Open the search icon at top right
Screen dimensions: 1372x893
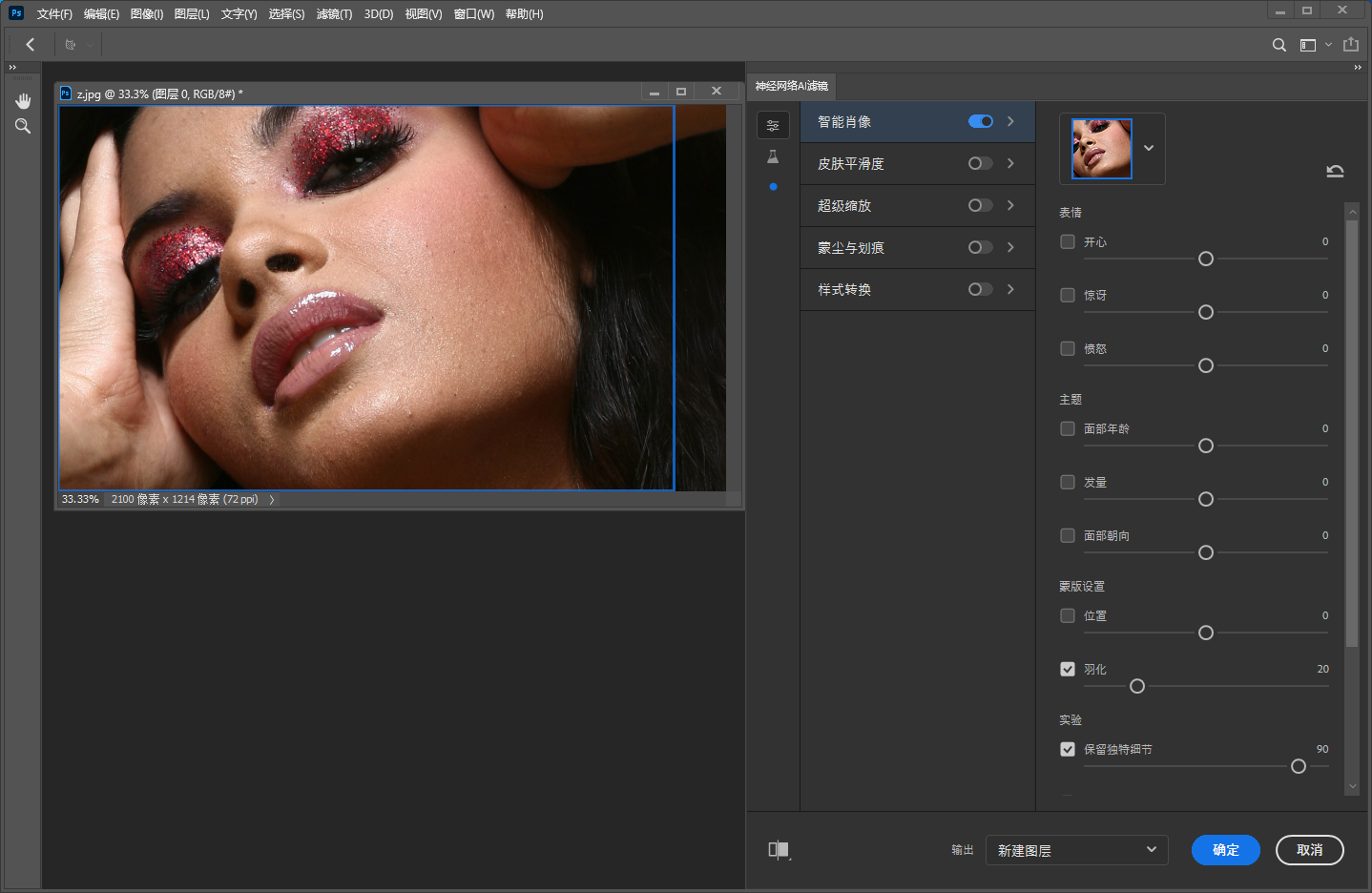point(1279,45)
